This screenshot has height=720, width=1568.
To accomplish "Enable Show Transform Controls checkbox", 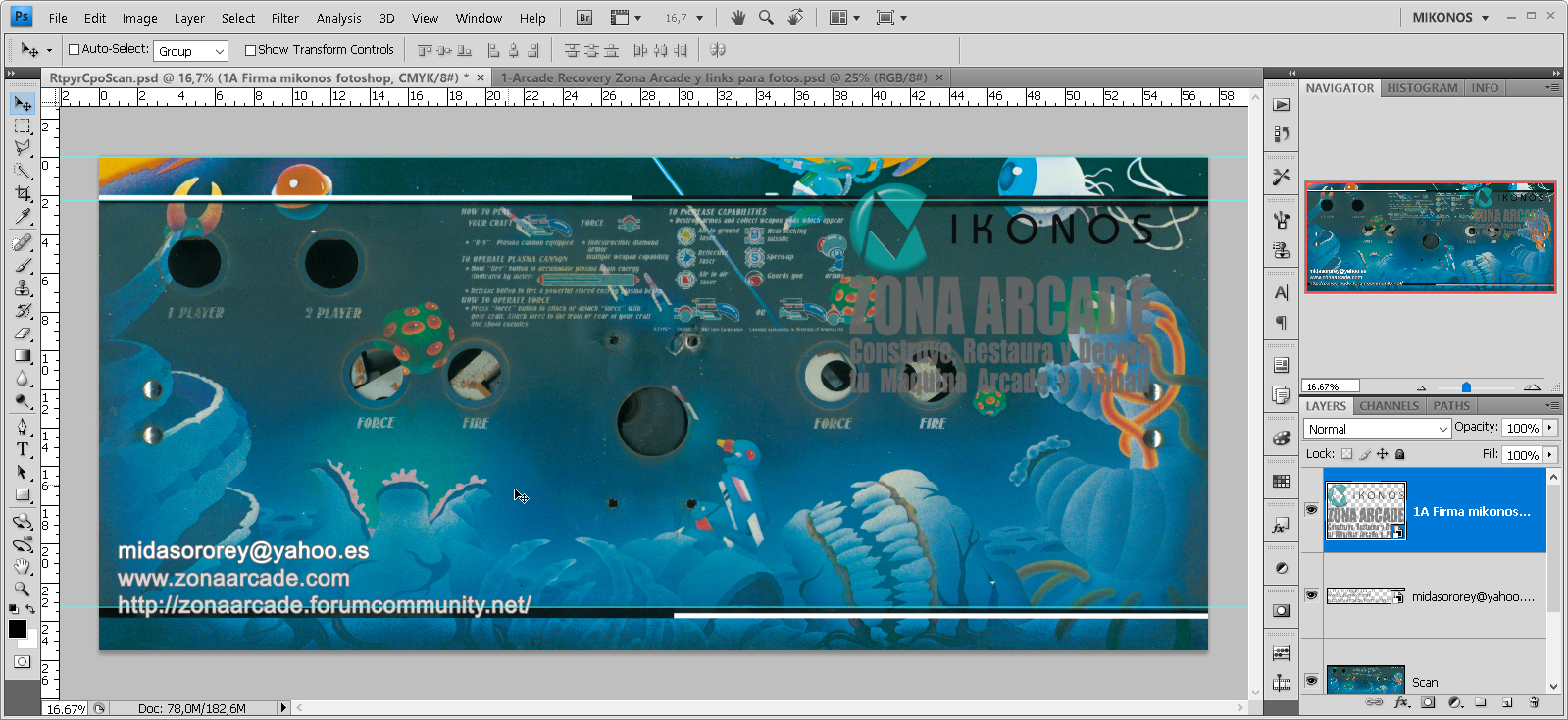I will pos(250,50).
